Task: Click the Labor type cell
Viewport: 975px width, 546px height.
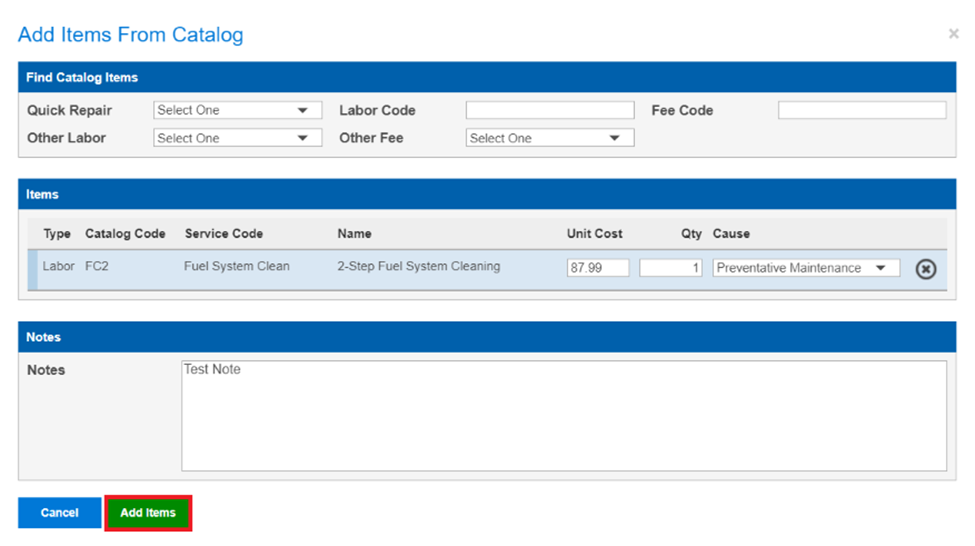Action: click(58, 266)
